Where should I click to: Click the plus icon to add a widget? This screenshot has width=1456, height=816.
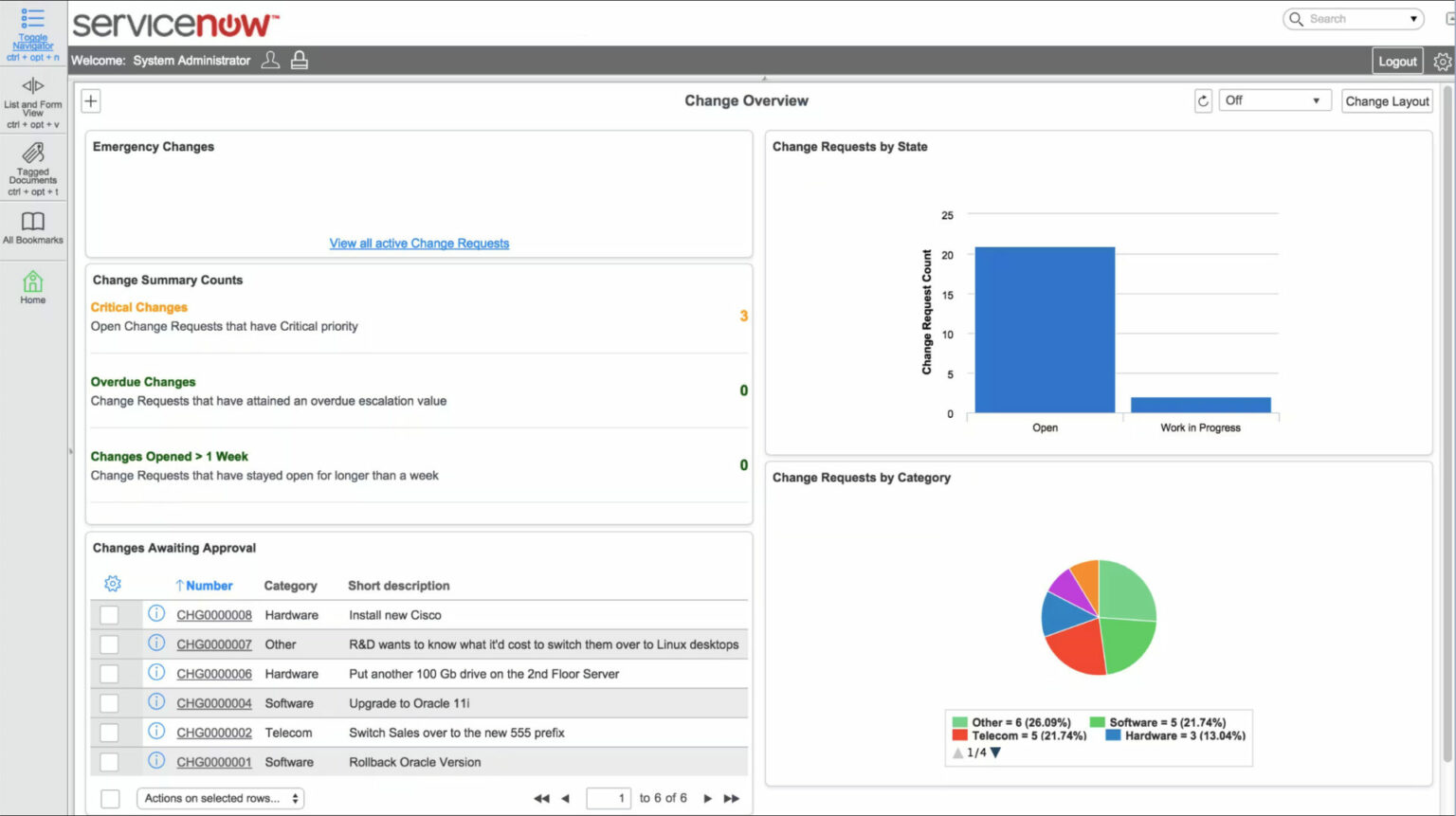click(90, 100)
